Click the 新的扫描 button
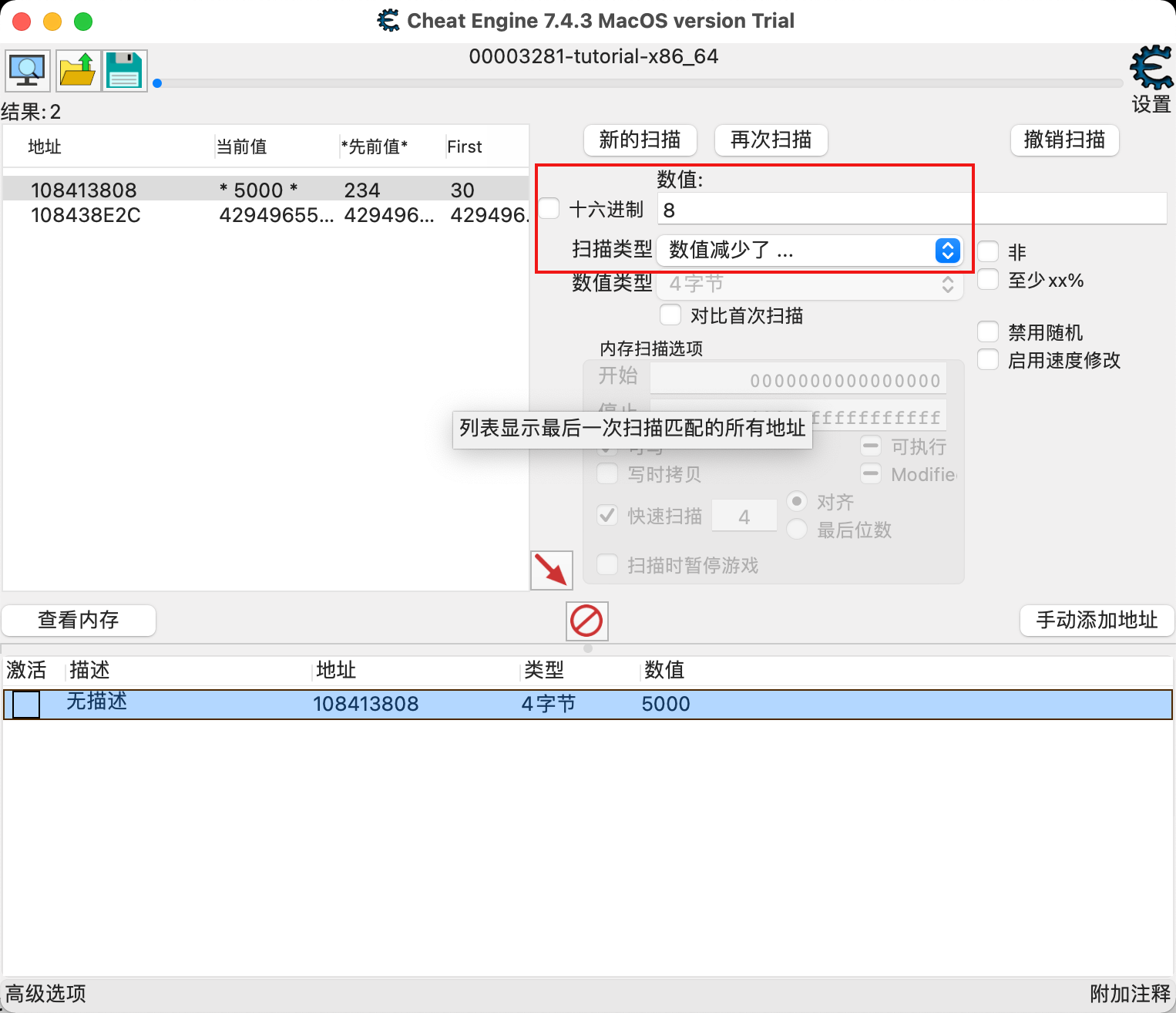Screen dimensions: 1176x1013 [640, 140]
